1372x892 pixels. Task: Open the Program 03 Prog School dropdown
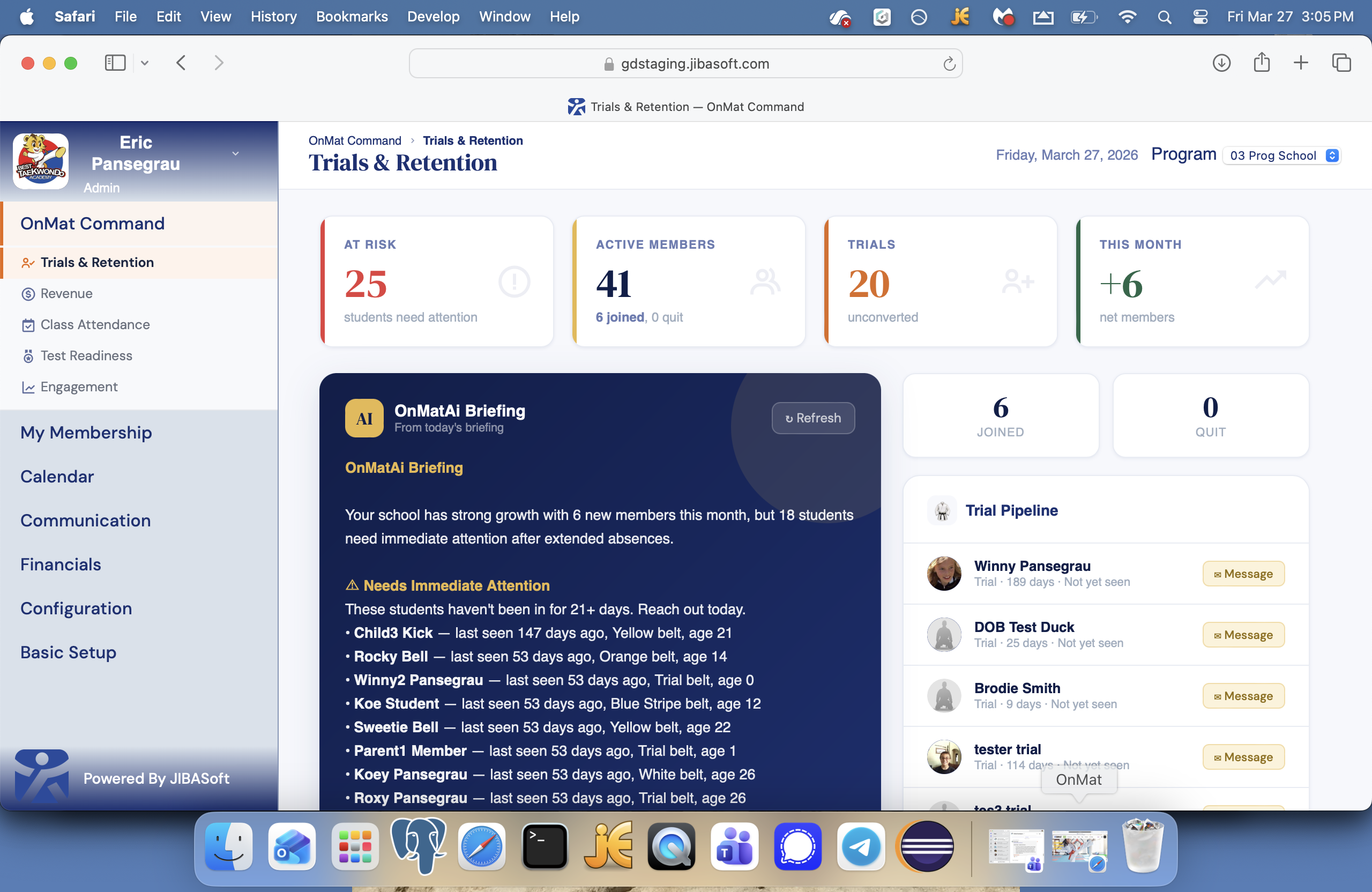pos(1282,155)
